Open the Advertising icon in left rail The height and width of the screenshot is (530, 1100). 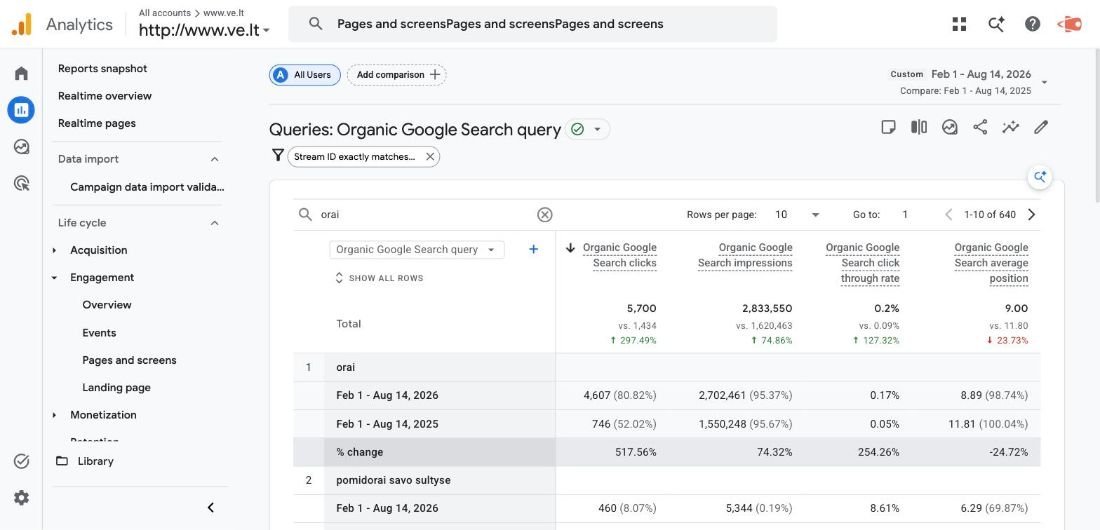coord(21,184)
